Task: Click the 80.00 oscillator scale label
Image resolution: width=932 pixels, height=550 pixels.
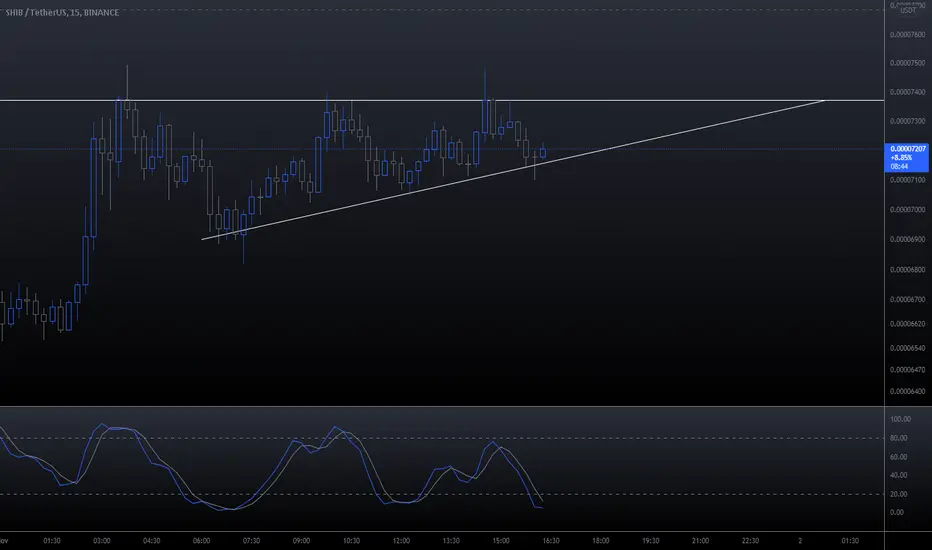Action: point(899,438)
